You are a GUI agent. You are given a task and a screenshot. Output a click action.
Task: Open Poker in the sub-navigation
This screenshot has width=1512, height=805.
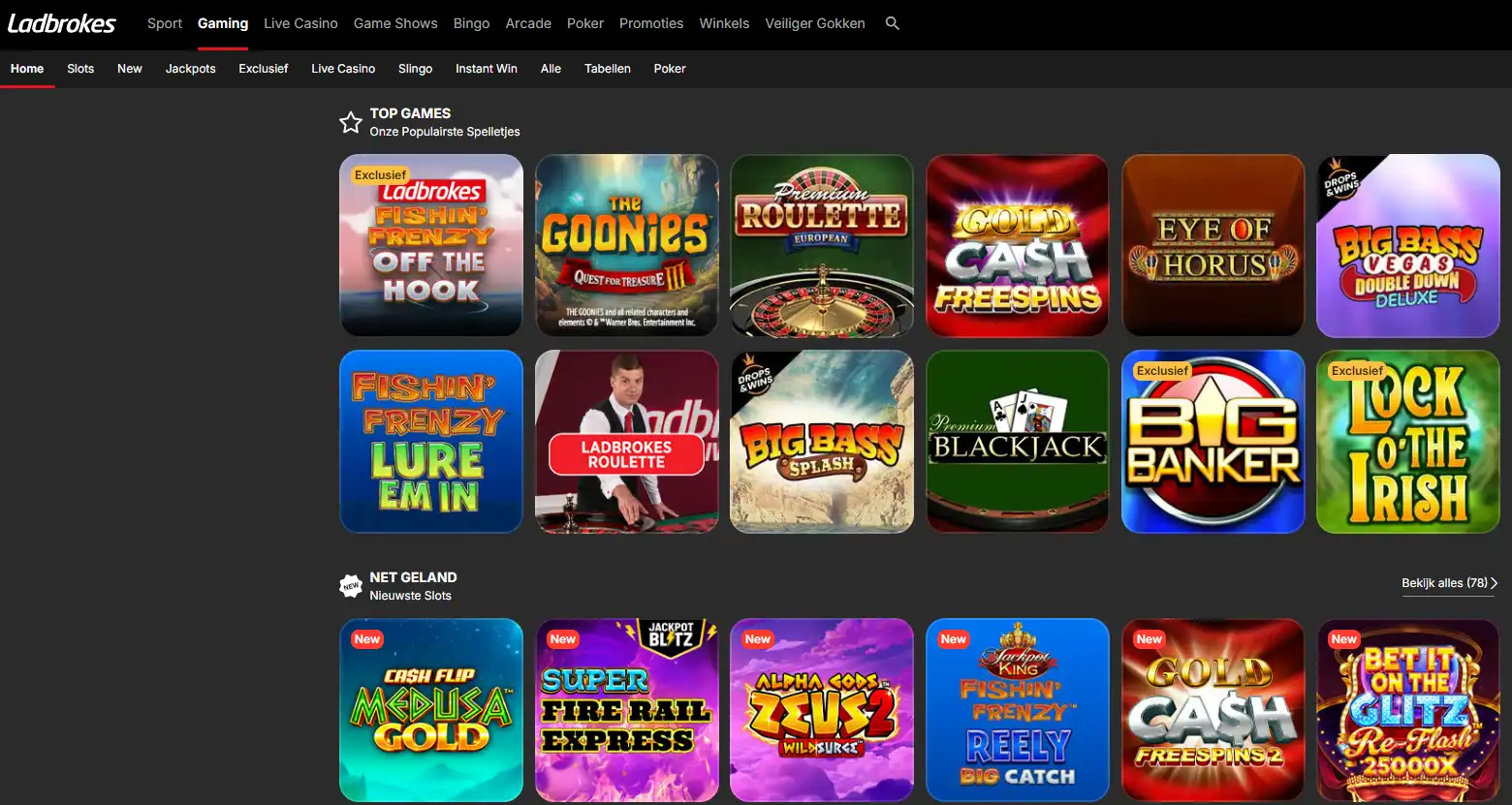670,69
